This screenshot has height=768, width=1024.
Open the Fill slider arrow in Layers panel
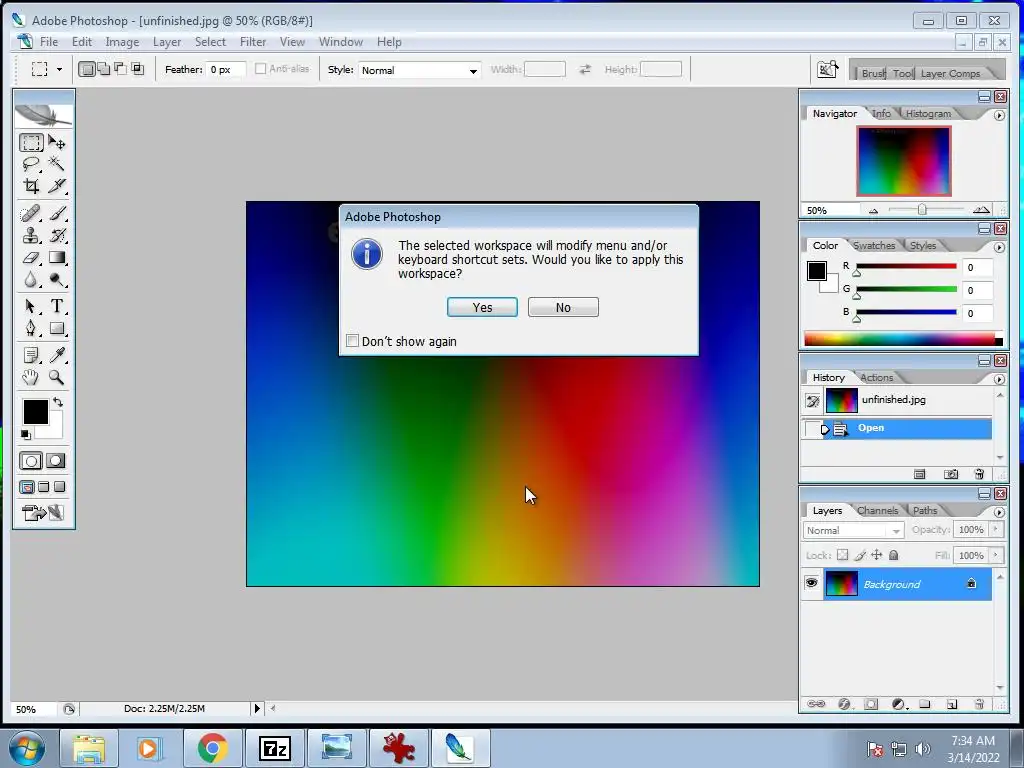[x=996, y=555]
